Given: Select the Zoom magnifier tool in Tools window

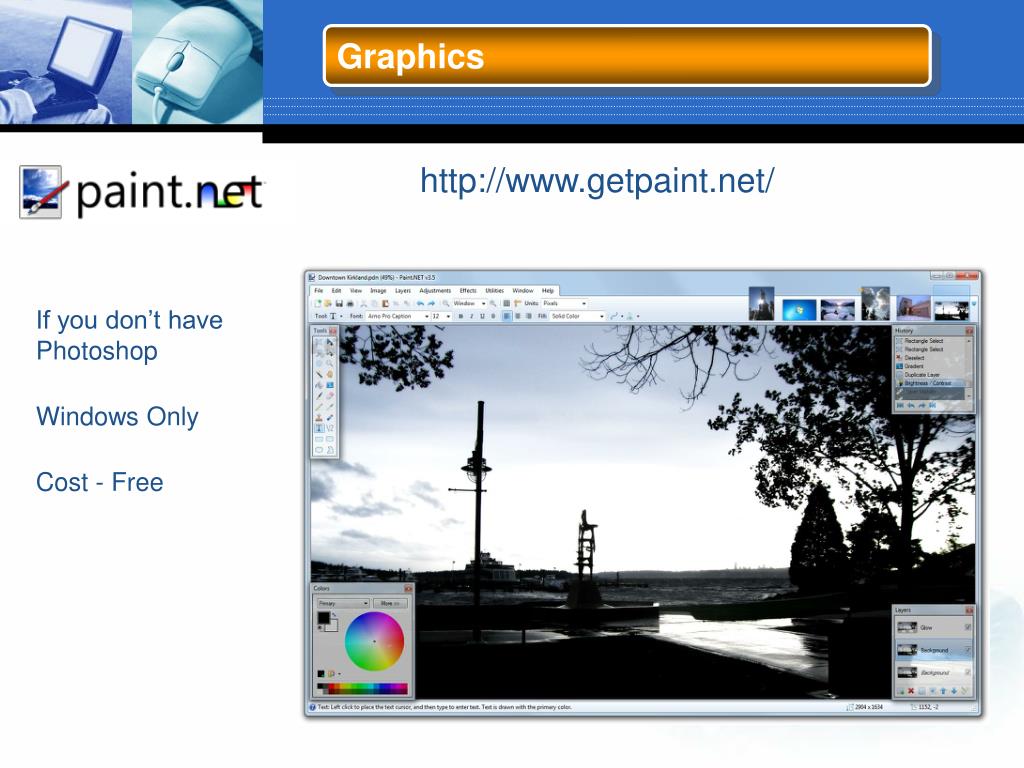Looking at the screenshot, I should 330,363.
